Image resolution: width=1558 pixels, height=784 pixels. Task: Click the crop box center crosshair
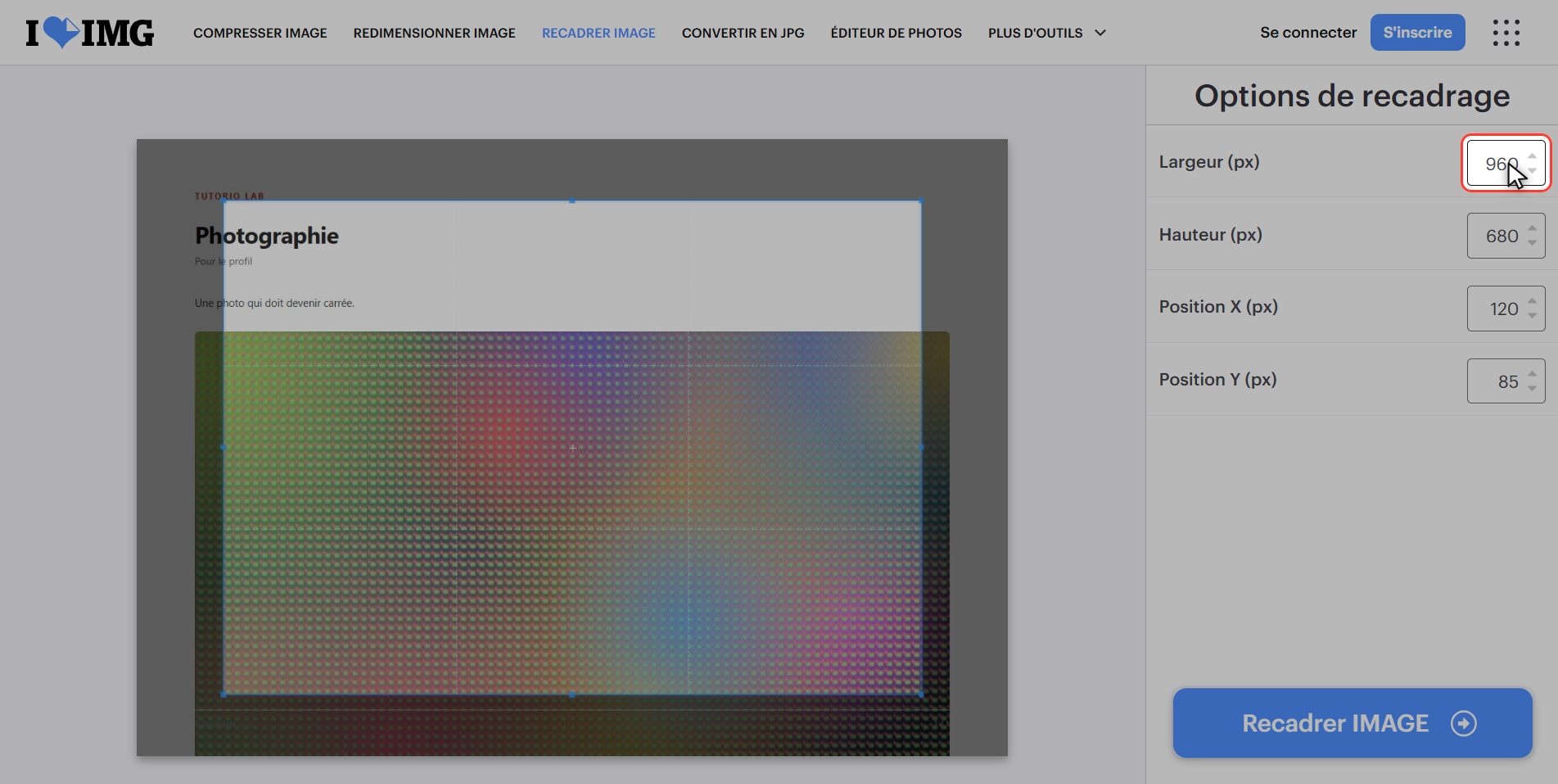coord(572,448)
